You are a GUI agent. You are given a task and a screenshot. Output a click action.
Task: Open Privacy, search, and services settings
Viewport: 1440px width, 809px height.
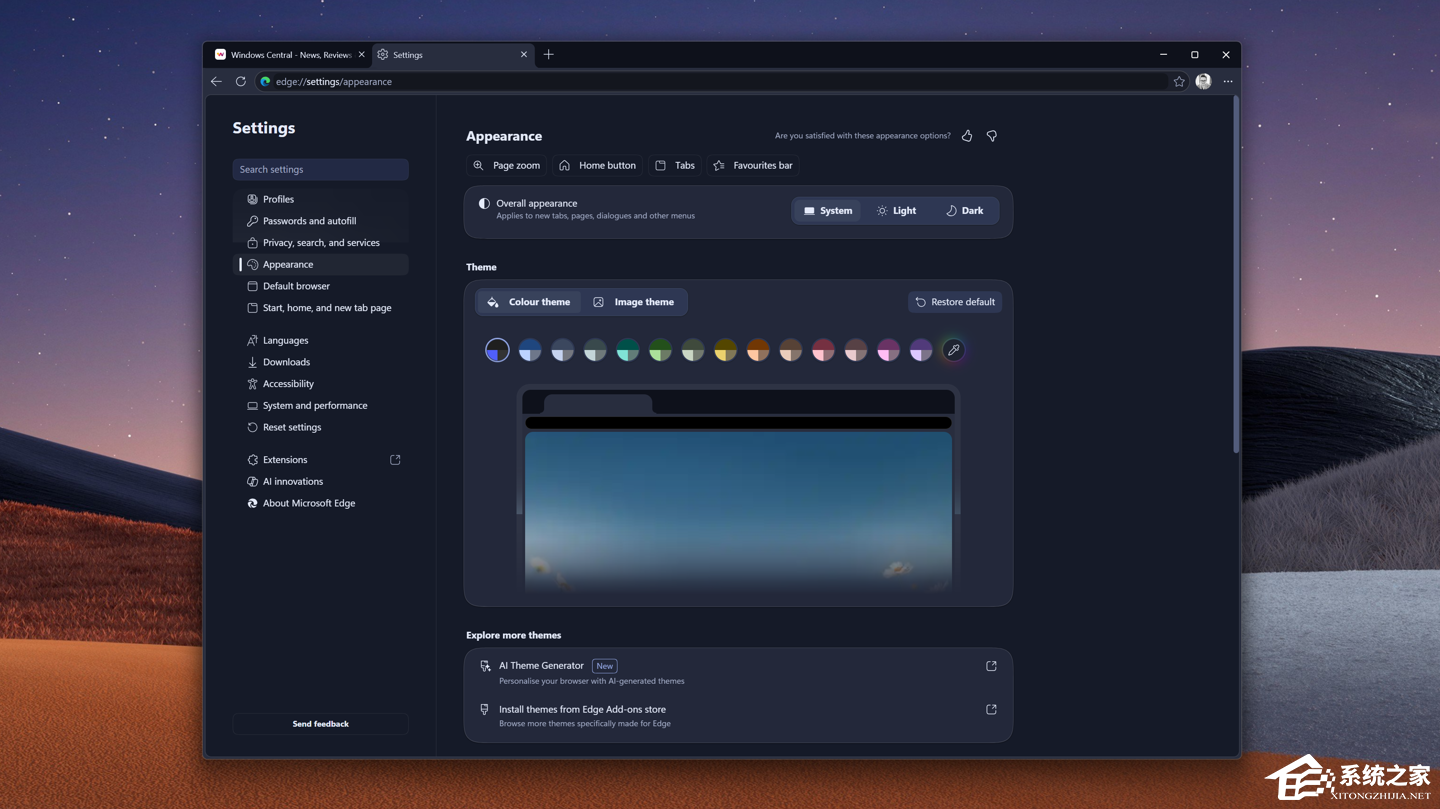coord(320,243)
